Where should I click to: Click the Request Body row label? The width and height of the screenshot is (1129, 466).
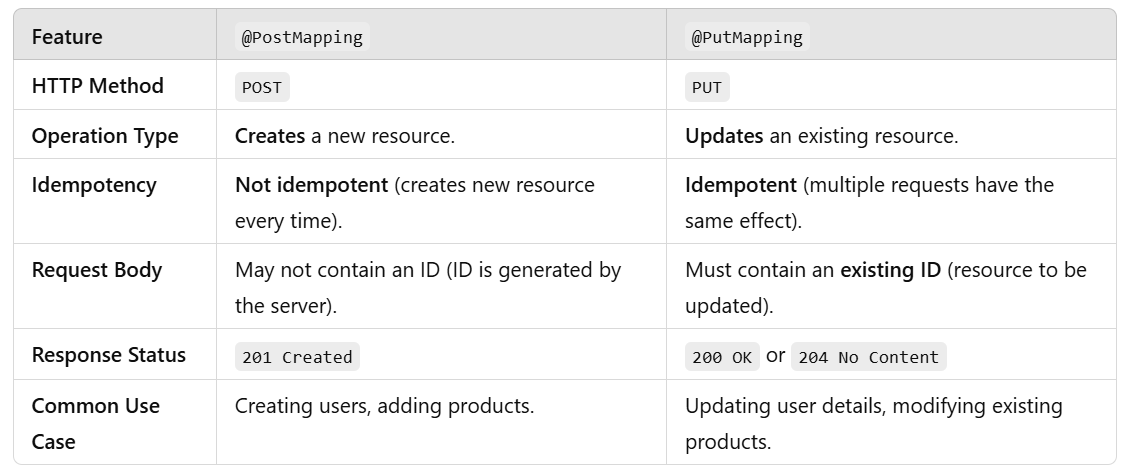click(x=97, y=270)
